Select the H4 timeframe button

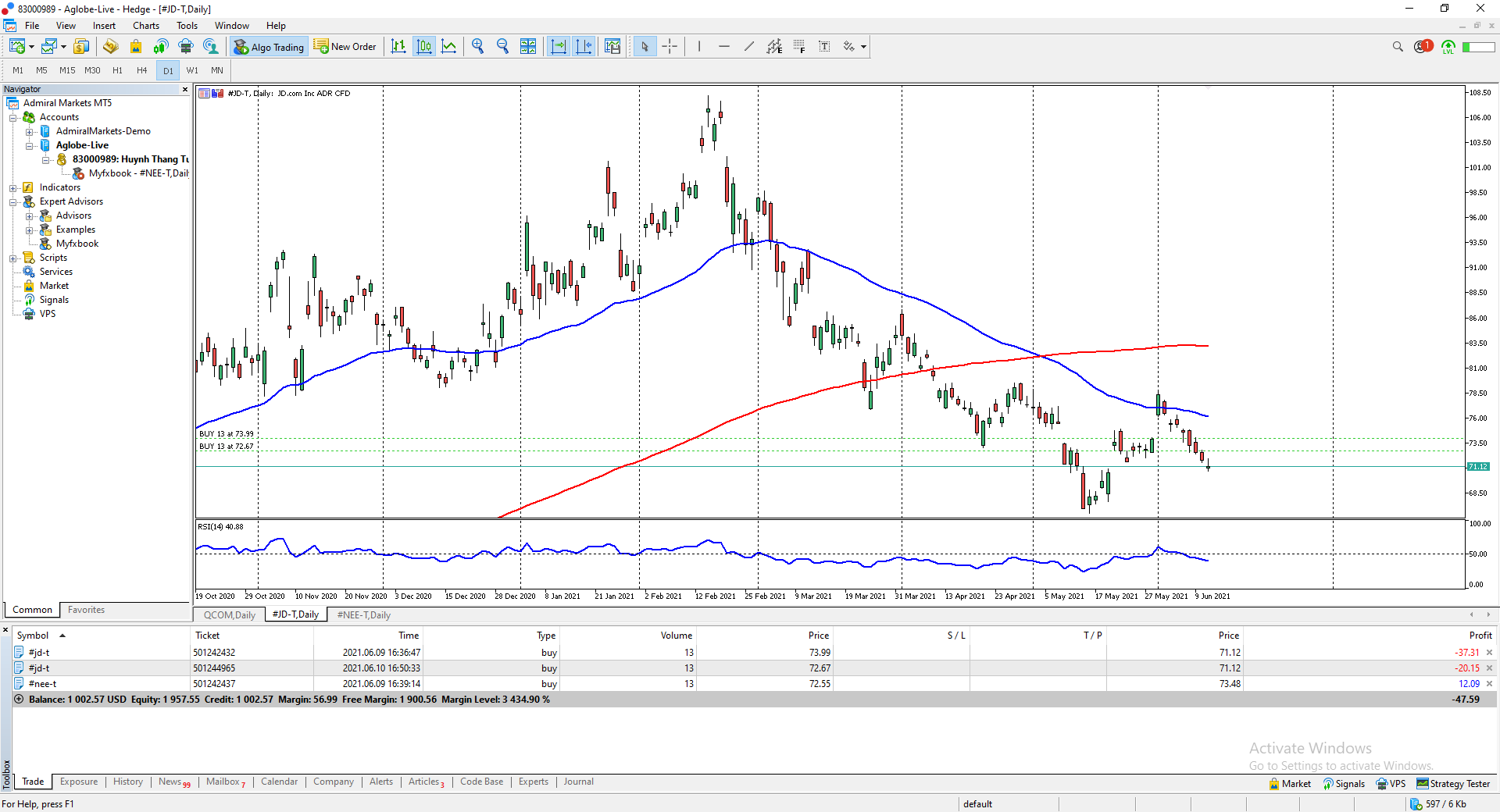tap(141, 70)
